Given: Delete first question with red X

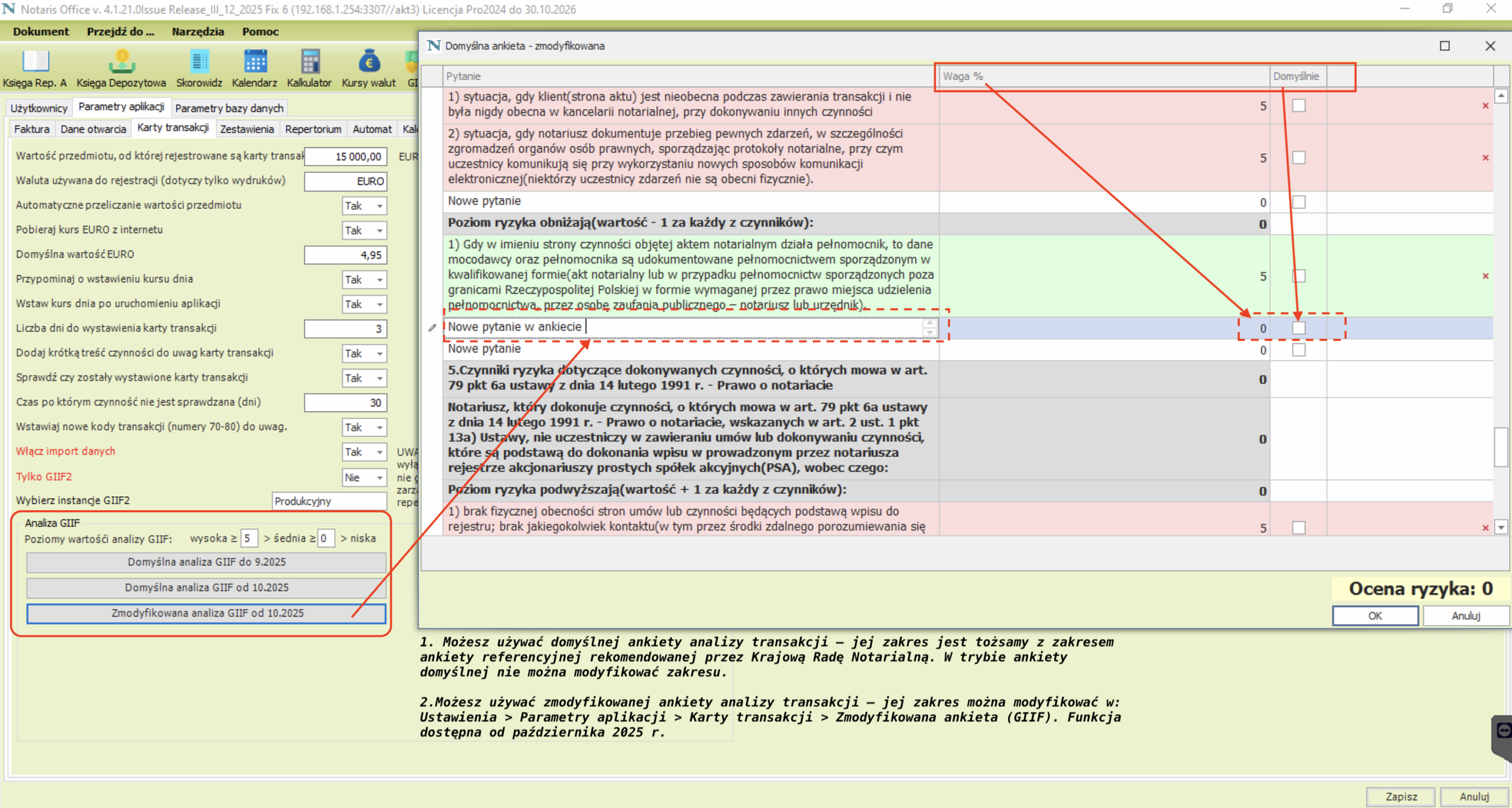Looking at the screenshot, I should coord(1485,106).
